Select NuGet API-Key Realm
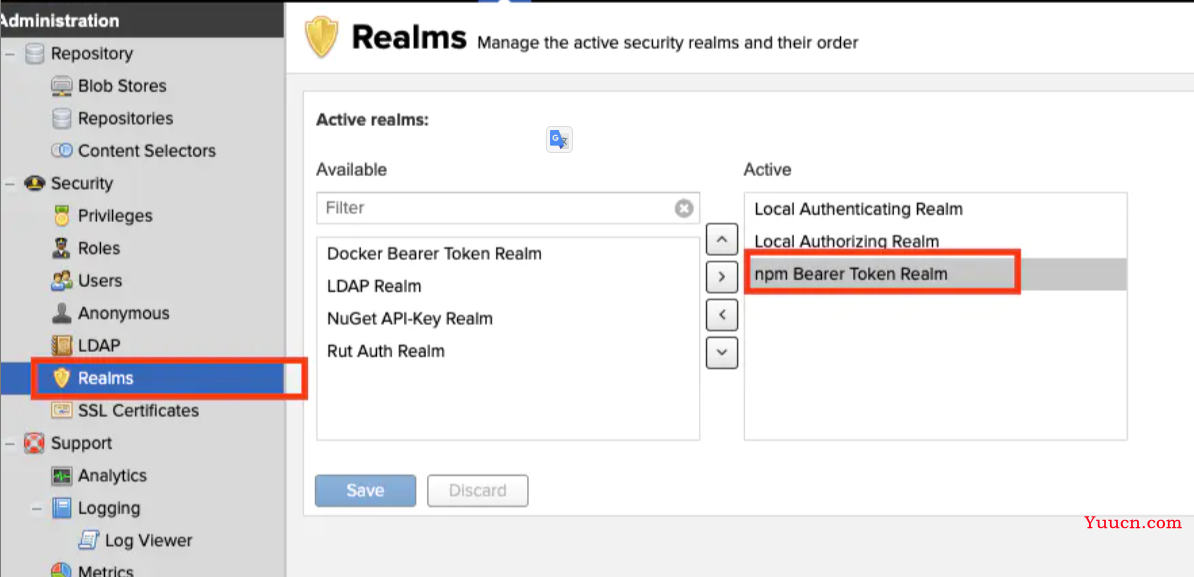The image size is (1194, 577). tap(508, 319)
